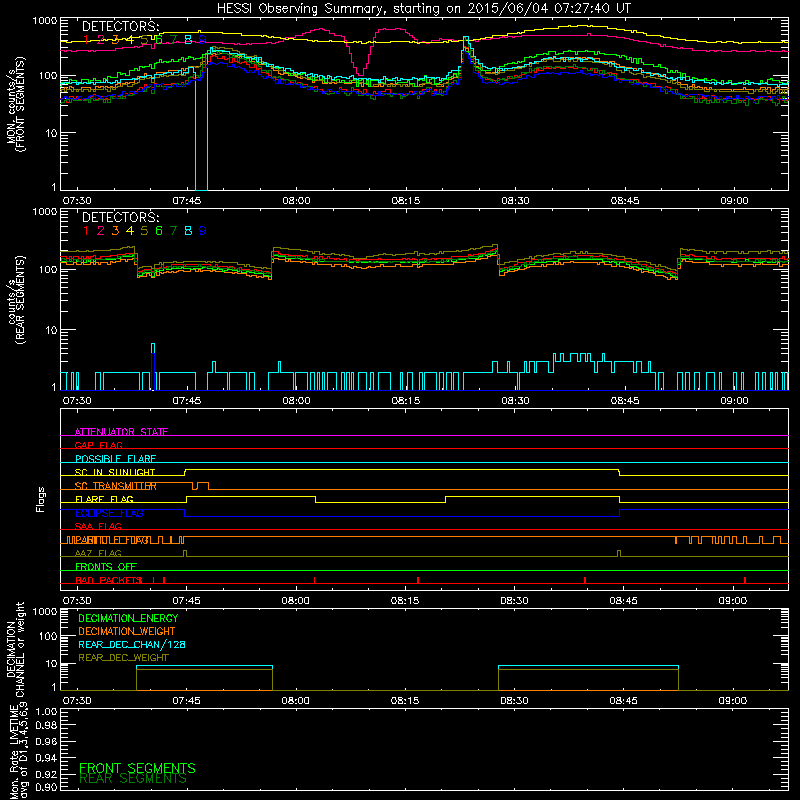
Task: Click the DECIMATION CHANNEL or weight axis title
Action: 15,649
